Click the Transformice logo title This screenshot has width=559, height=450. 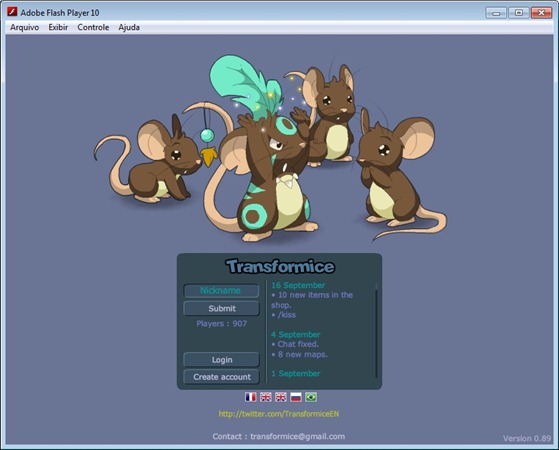[x=280, y=266]
